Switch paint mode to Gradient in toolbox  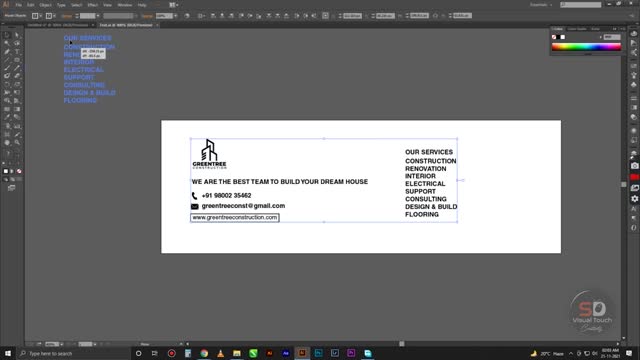click(12, 171)
